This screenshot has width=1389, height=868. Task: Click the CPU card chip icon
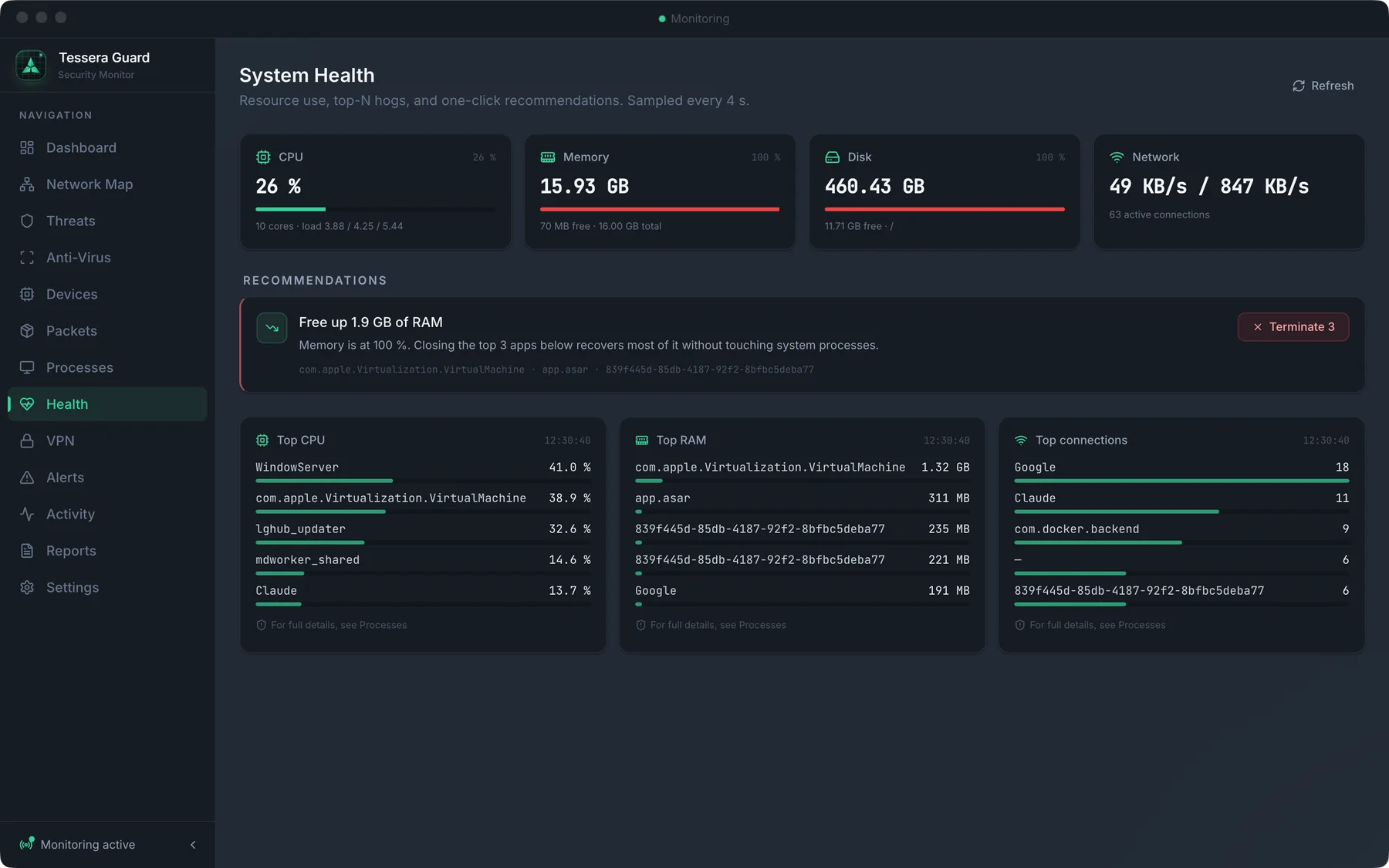[263, 157]
